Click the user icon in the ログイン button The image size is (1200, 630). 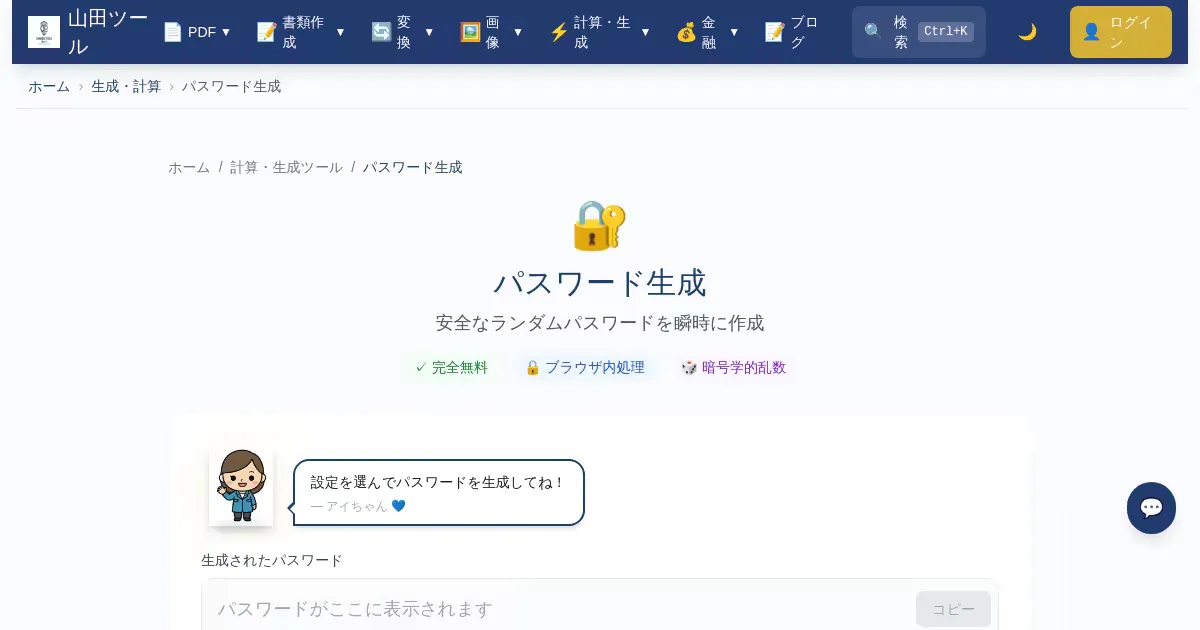pos(1091,32)
